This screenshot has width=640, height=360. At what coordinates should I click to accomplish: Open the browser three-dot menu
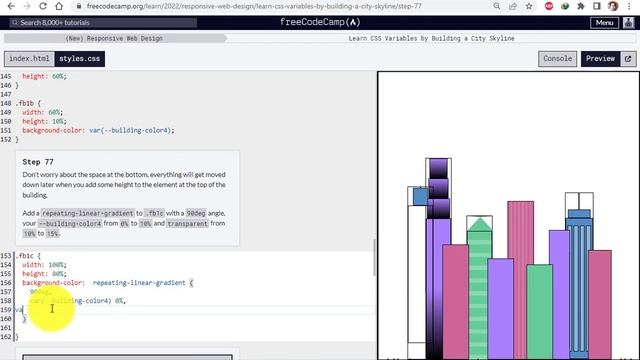pyautogui.click(x=629, y=6)
